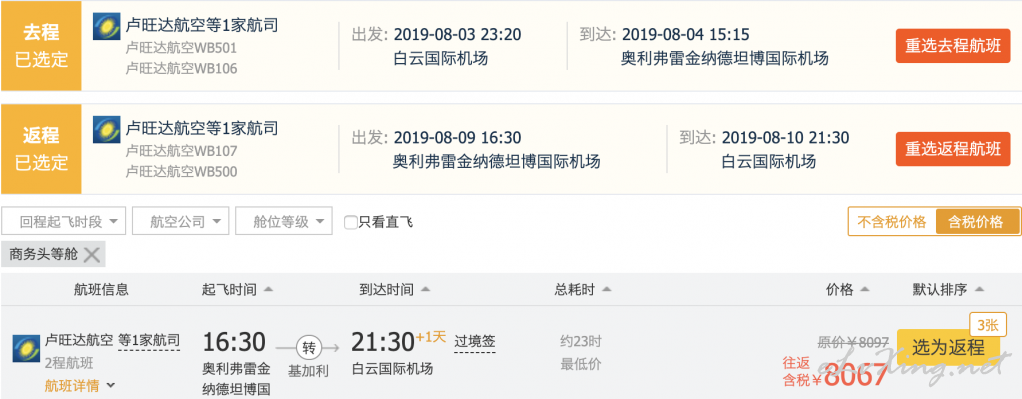Open the 航空公司 filter dropdown

pyautogui.click(x=181, y=222)
